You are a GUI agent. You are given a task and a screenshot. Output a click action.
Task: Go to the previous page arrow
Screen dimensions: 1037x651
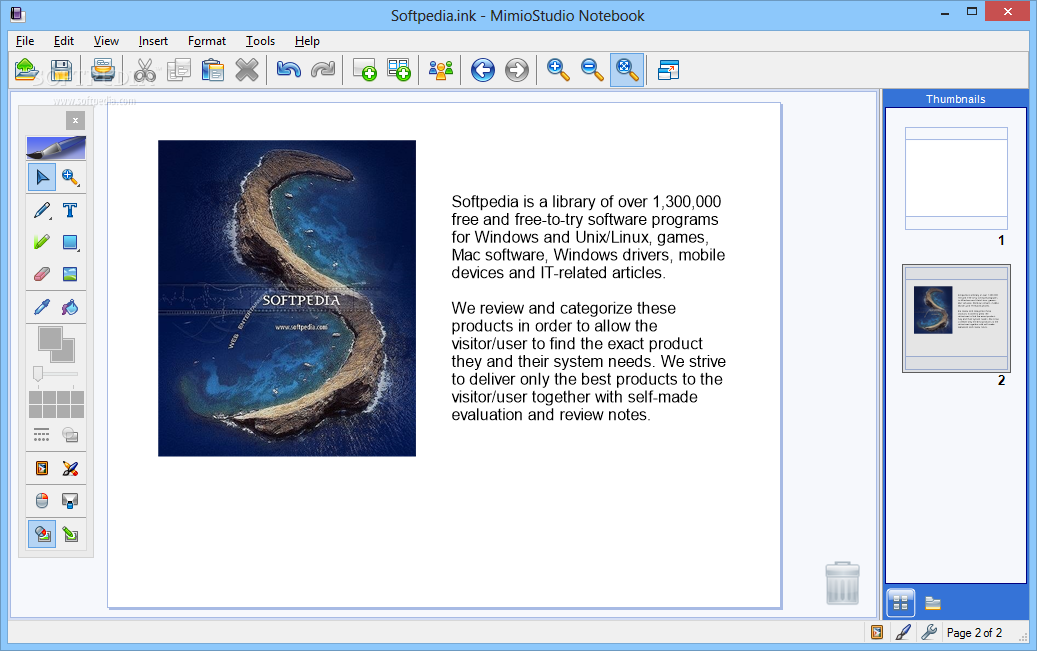483,69
